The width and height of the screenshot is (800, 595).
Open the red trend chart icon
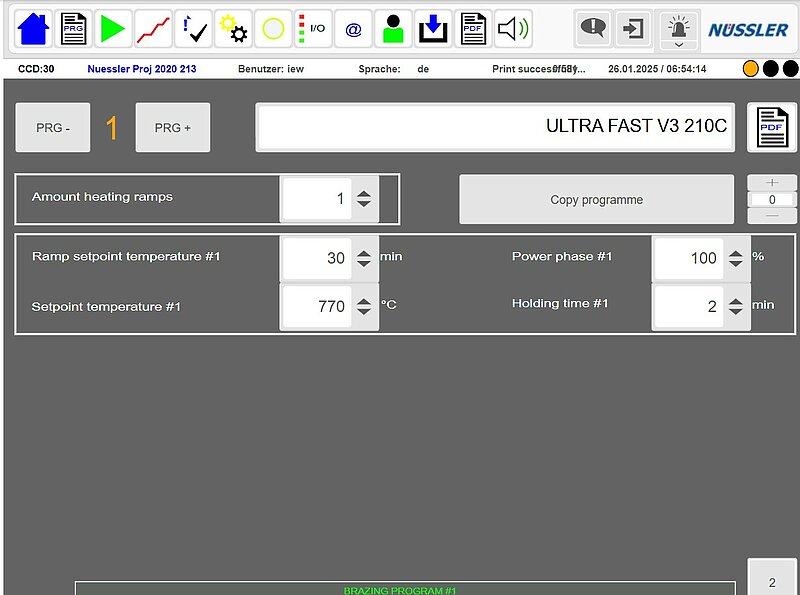tap(153, 29)
